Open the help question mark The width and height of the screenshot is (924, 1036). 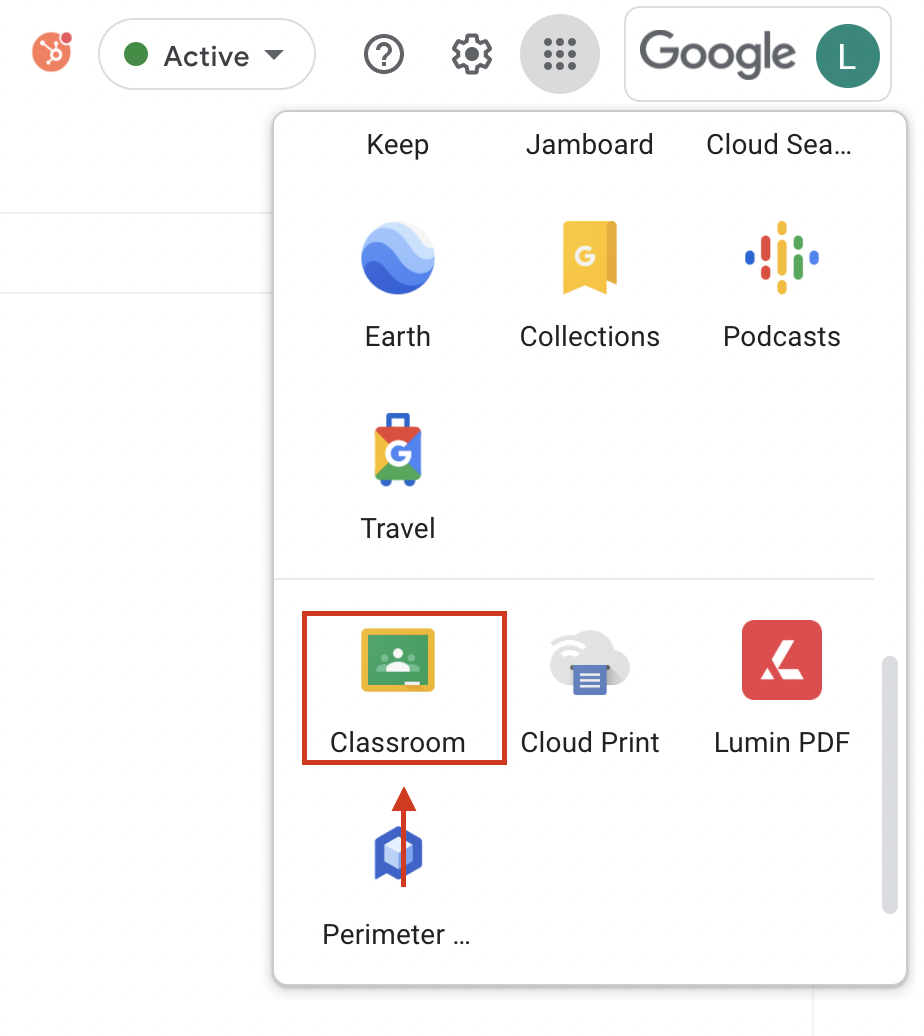point(384,54)
